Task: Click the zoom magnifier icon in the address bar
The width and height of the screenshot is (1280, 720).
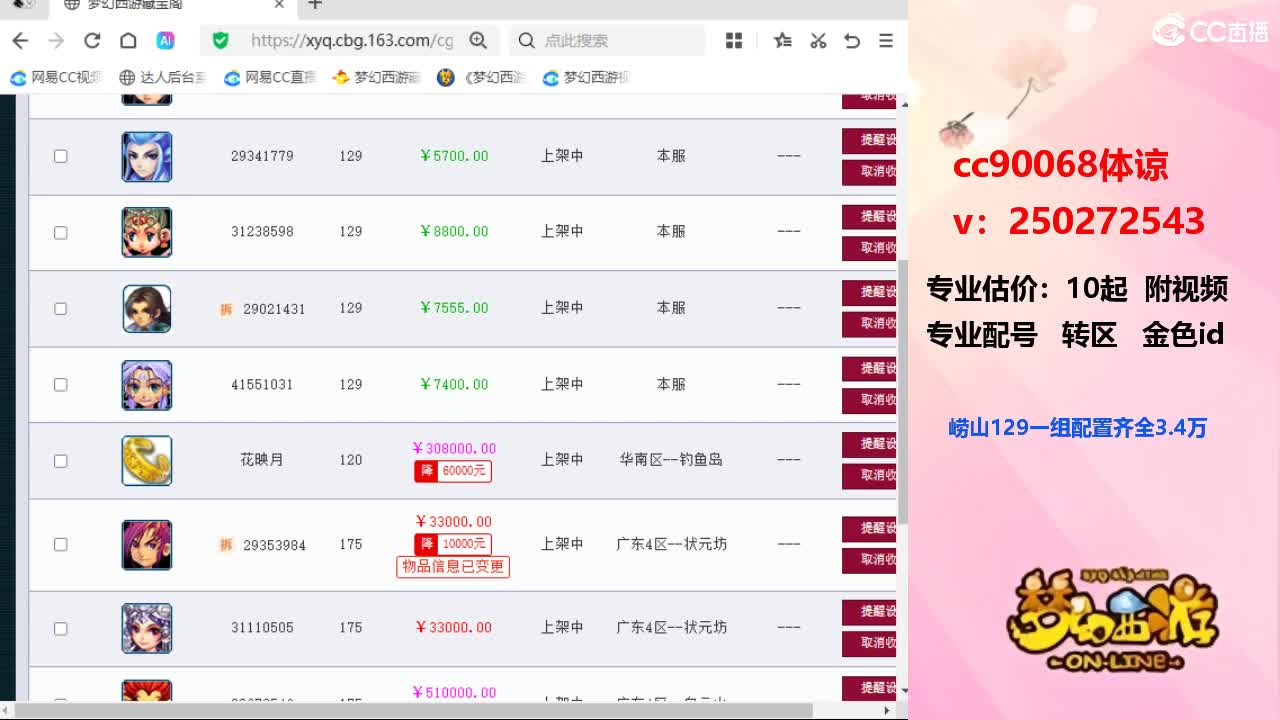Action: pyautogui.click(x=478, y=40)
